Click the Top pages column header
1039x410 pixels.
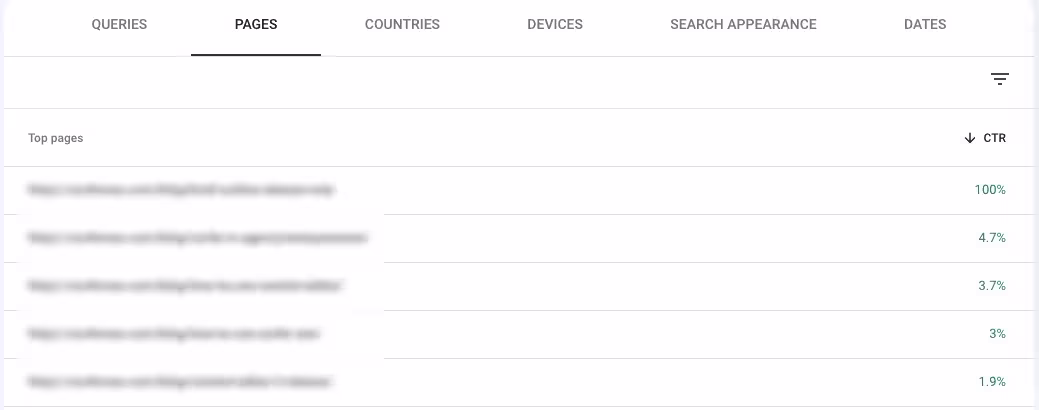click(56, 138)
